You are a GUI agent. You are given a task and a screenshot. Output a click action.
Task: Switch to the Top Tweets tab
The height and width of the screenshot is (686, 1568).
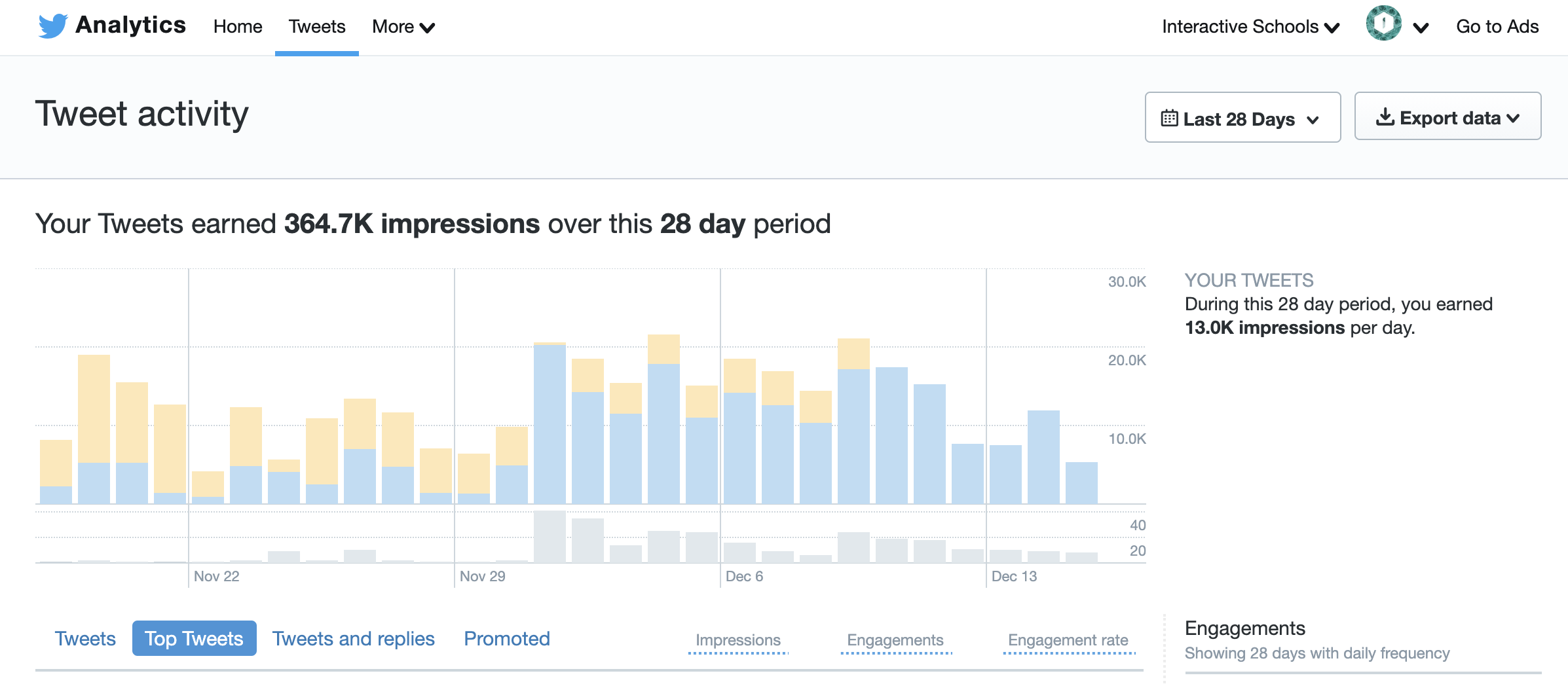coord(194,638)
